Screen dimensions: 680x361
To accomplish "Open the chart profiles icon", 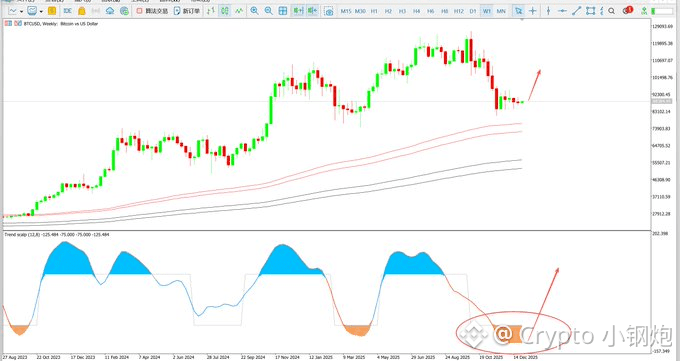I will 32,11.
